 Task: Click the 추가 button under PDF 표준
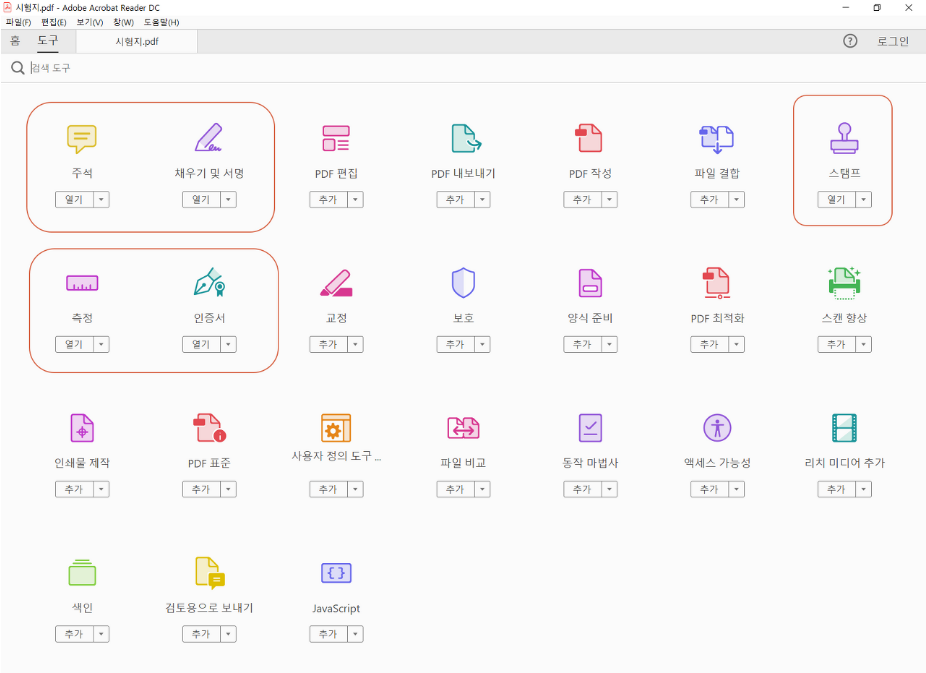point(201,489)
